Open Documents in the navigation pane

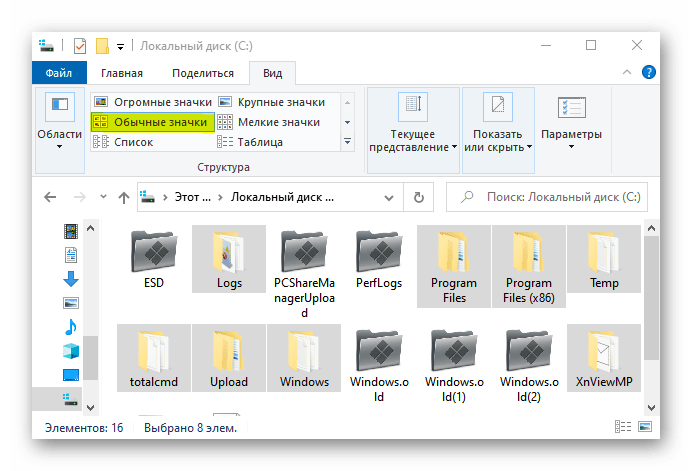point(71,255)
